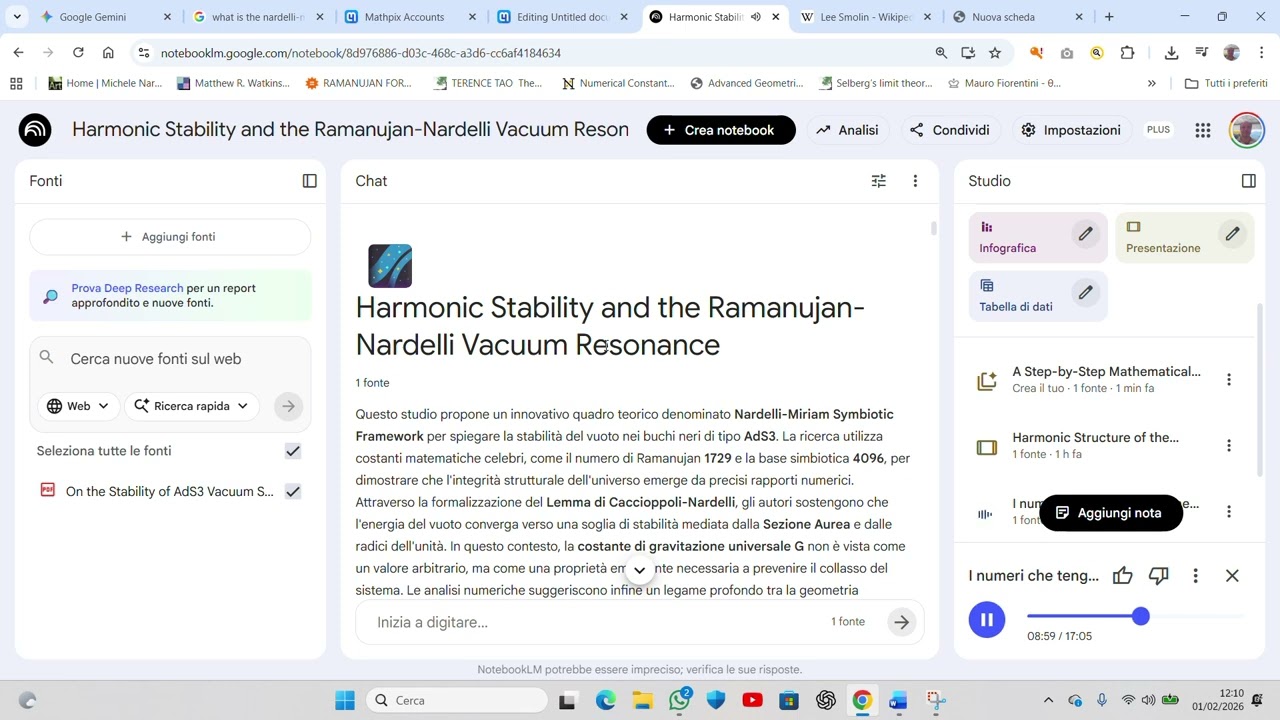
Task: Open the Ricerca rapida mode dropdown
Action: [x=192, y=406]
